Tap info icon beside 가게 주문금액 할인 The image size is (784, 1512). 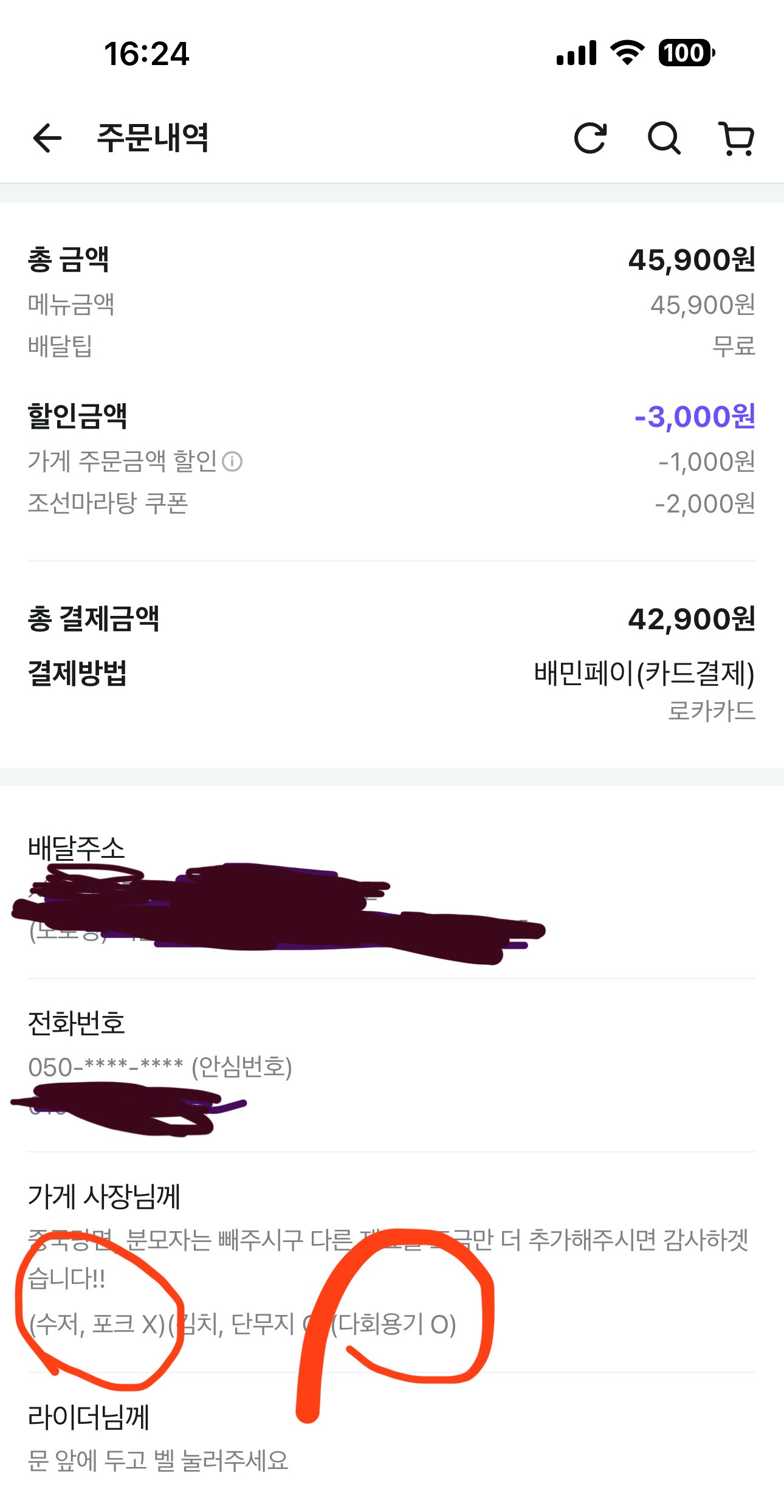click(232, 462)
